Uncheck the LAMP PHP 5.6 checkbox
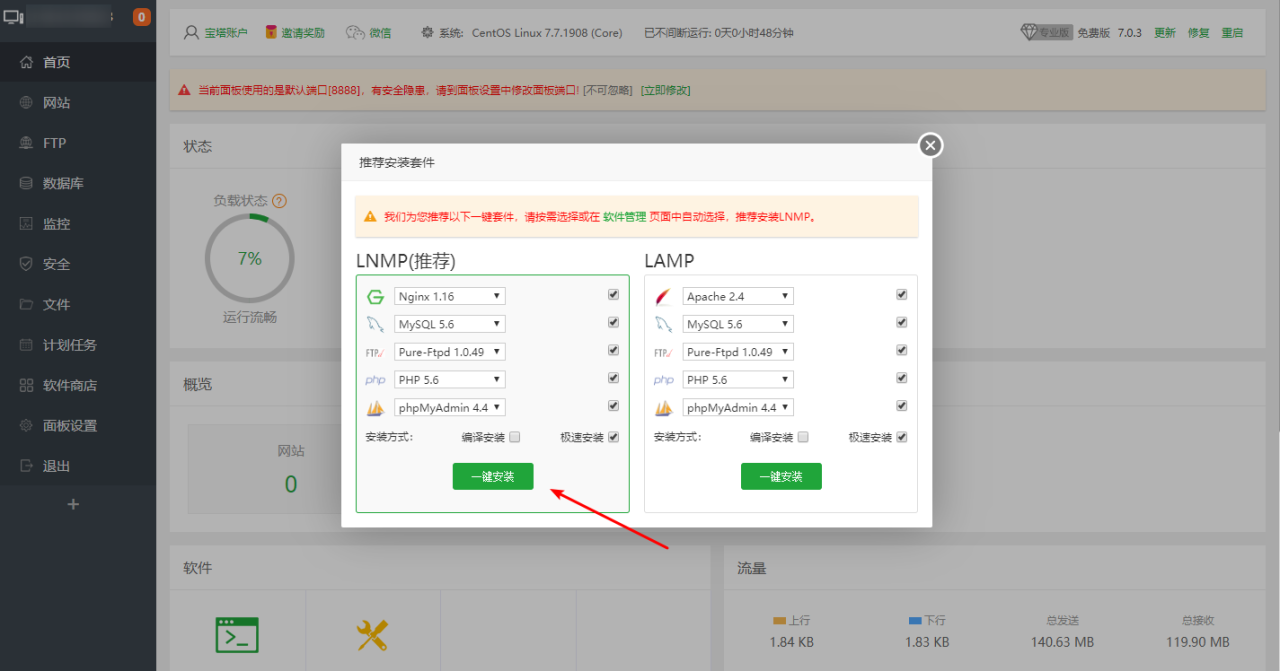This screenshot has height=671, width=1280. click(x=901, y=378)
